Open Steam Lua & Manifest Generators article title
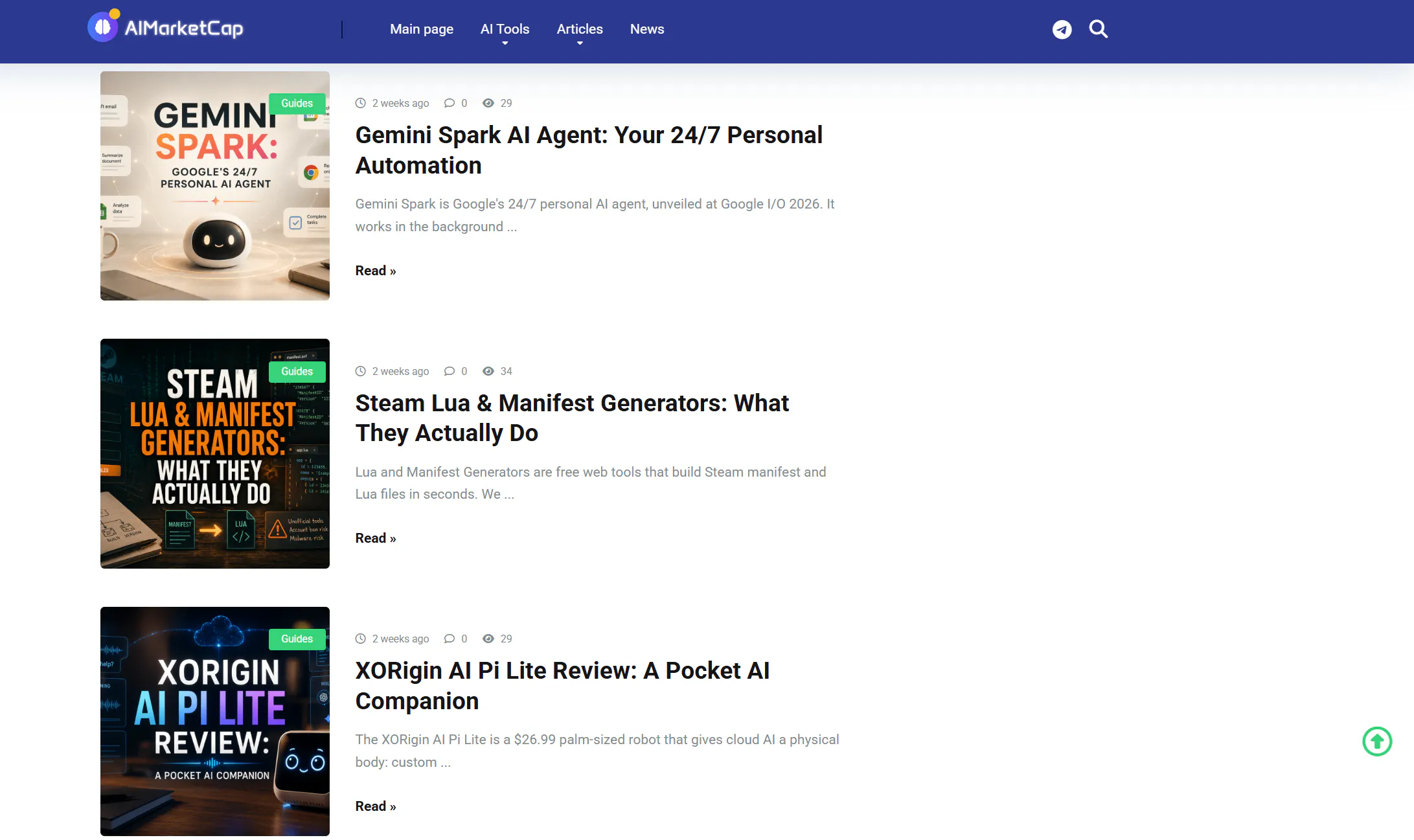 coord(572,418)
